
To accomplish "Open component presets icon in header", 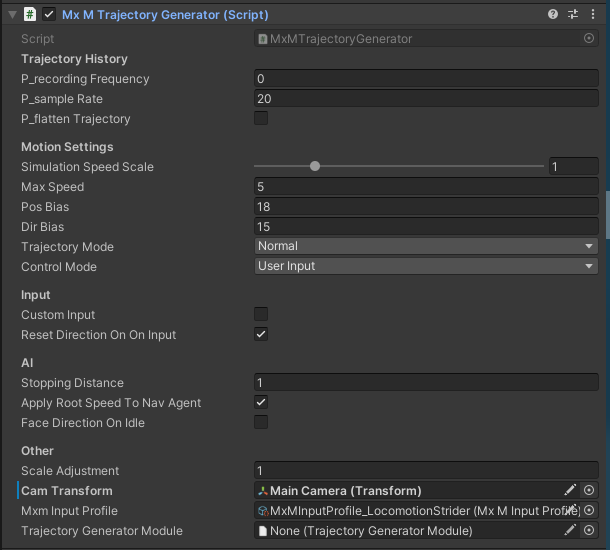I will click(x=573, y=15).
